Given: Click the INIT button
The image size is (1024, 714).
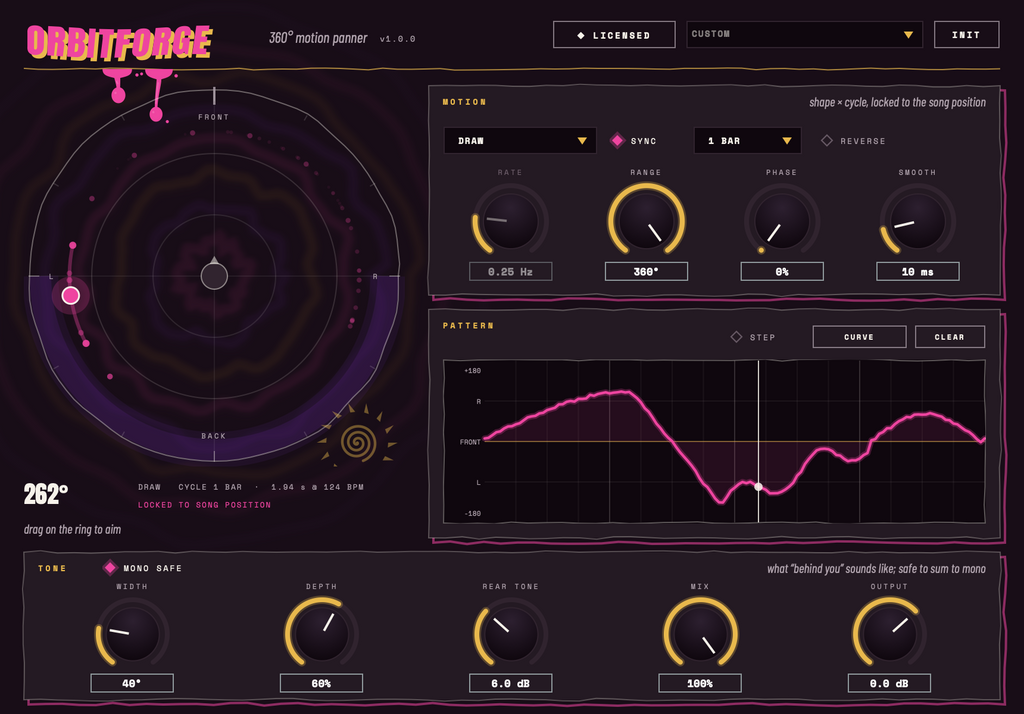Looking at the screenshot, I should [966, 35].
